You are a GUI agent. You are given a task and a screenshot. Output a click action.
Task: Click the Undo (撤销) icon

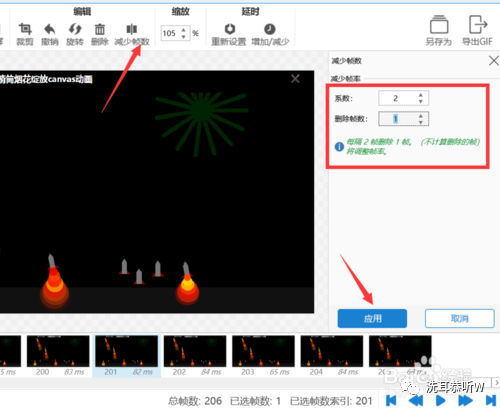click(x=50, y=29)
